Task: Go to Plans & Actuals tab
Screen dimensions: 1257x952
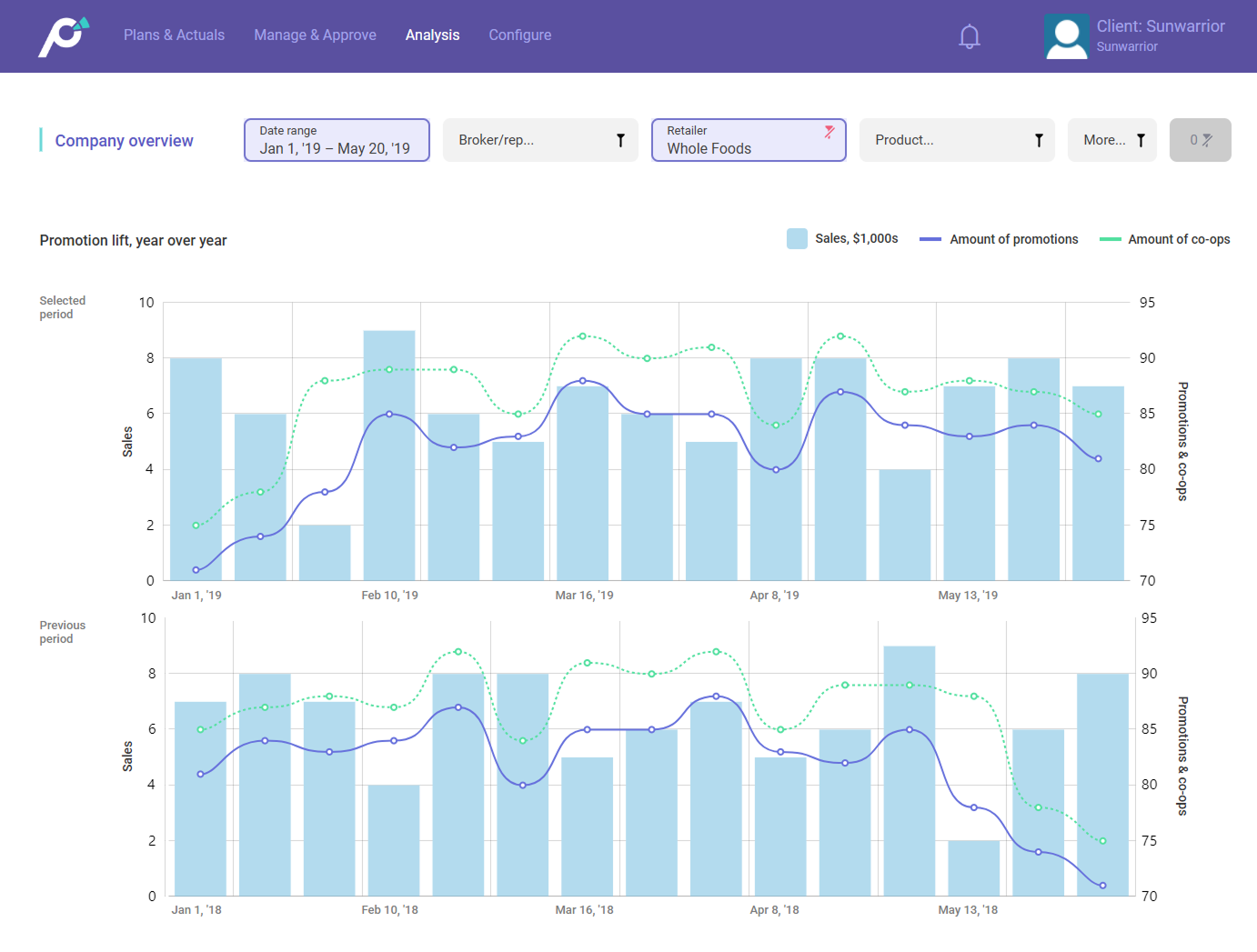Action: (174, 35)
